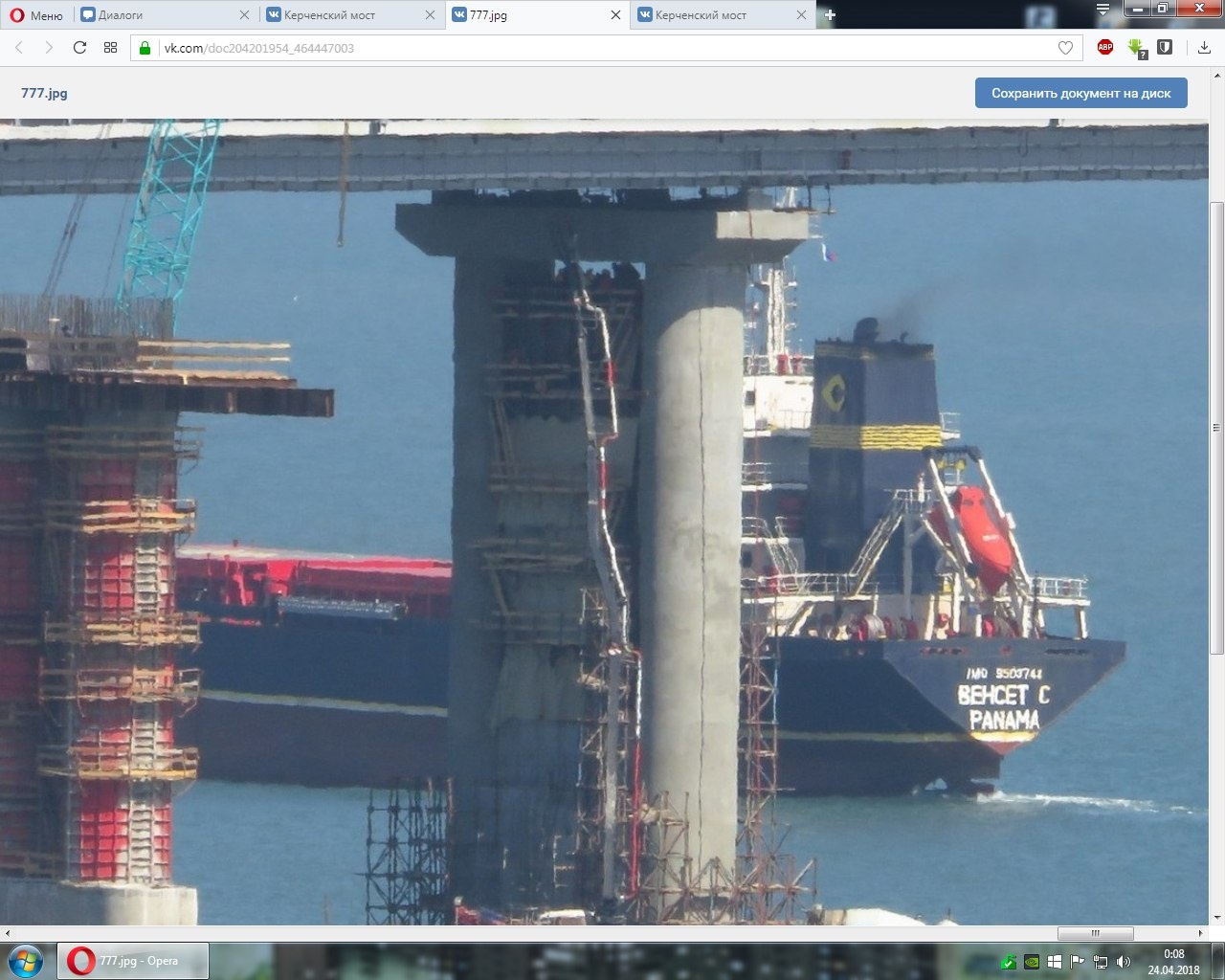The width and height of the screenshot is (1225, 980).
Task: Open the Opera Меню button
Action: (36, 15)
